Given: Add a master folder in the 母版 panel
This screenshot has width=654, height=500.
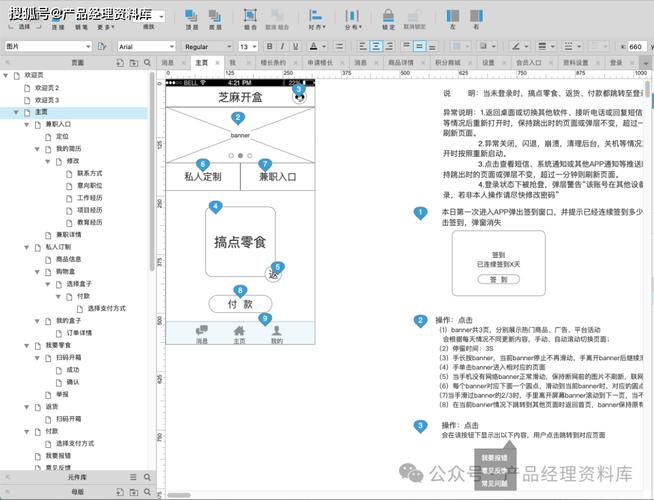Looking at the screenshot, I should pos(133,492).
